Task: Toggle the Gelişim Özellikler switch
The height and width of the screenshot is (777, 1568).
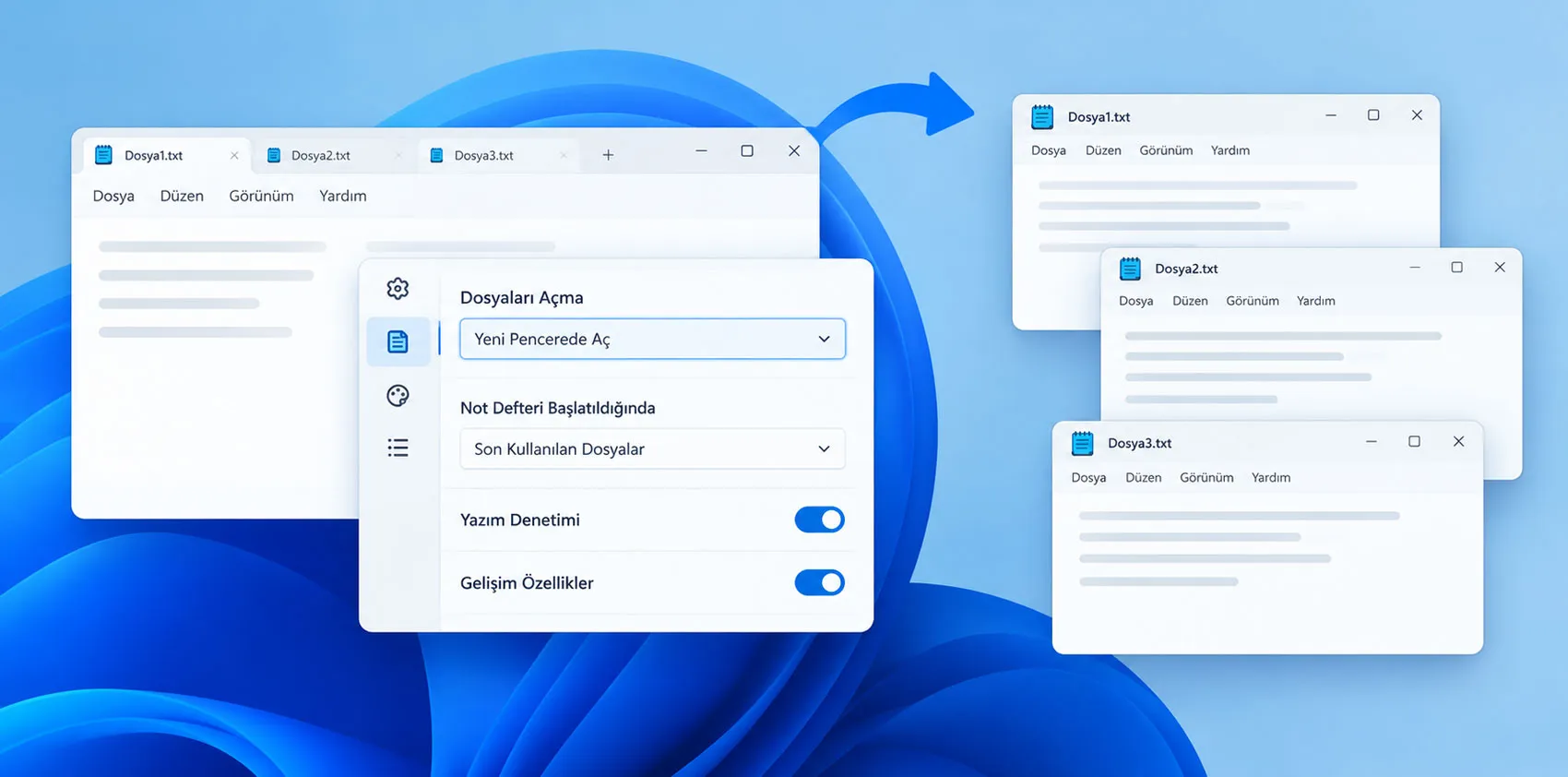Action: tap(819, 582)
